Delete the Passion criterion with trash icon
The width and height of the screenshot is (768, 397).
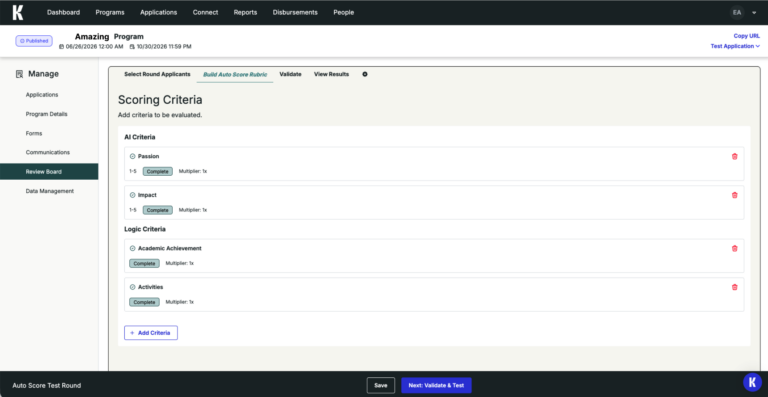(734, 157)
